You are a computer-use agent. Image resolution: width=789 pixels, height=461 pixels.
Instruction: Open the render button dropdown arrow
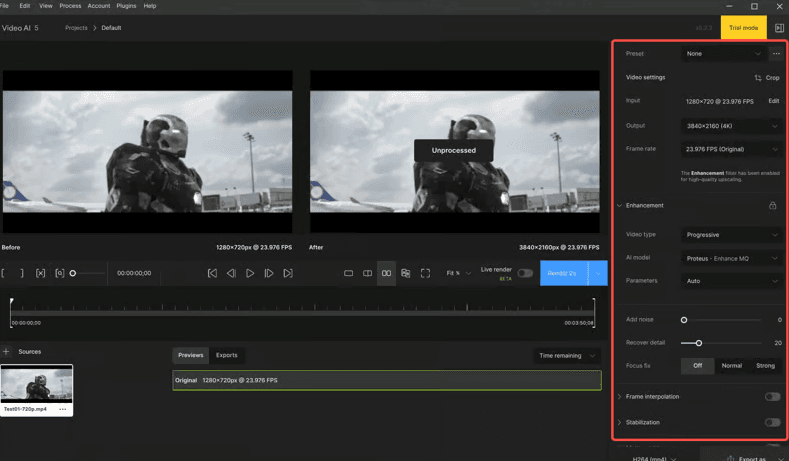tap(598, 273)
